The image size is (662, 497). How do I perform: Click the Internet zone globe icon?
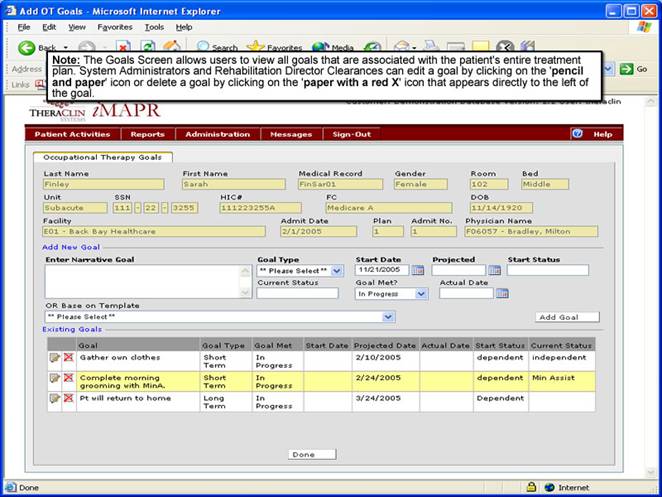549,487
